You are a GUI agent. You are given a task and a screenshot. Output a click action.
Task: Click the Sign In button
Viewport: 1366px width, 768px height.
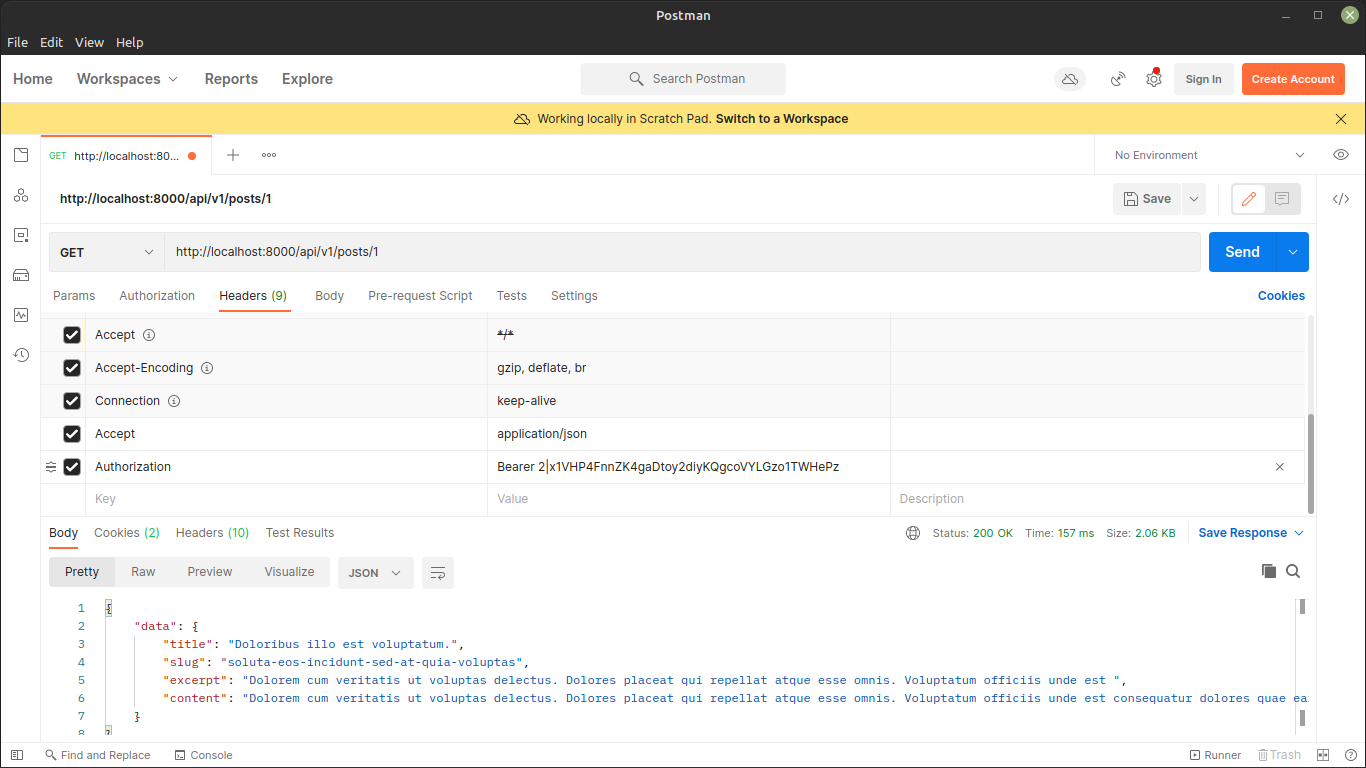(1204, 79)
